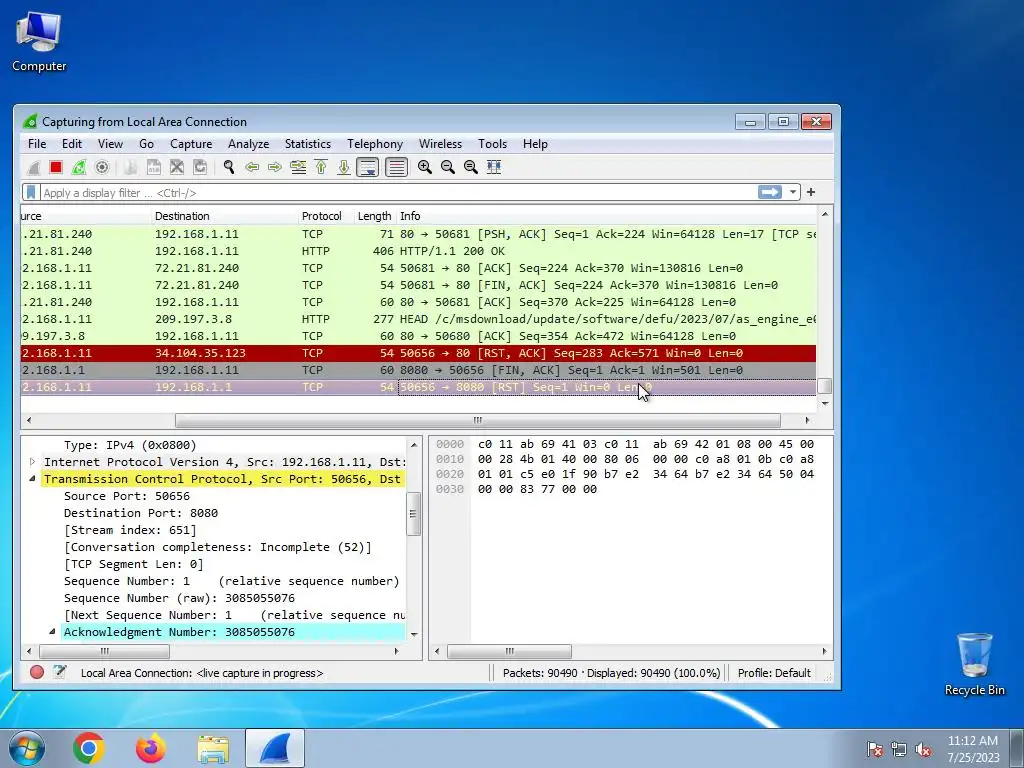Select the Destination Port: 8080 detail line
The height and width of the screenshot is (768, 1024).
click(x=141, y=513)
